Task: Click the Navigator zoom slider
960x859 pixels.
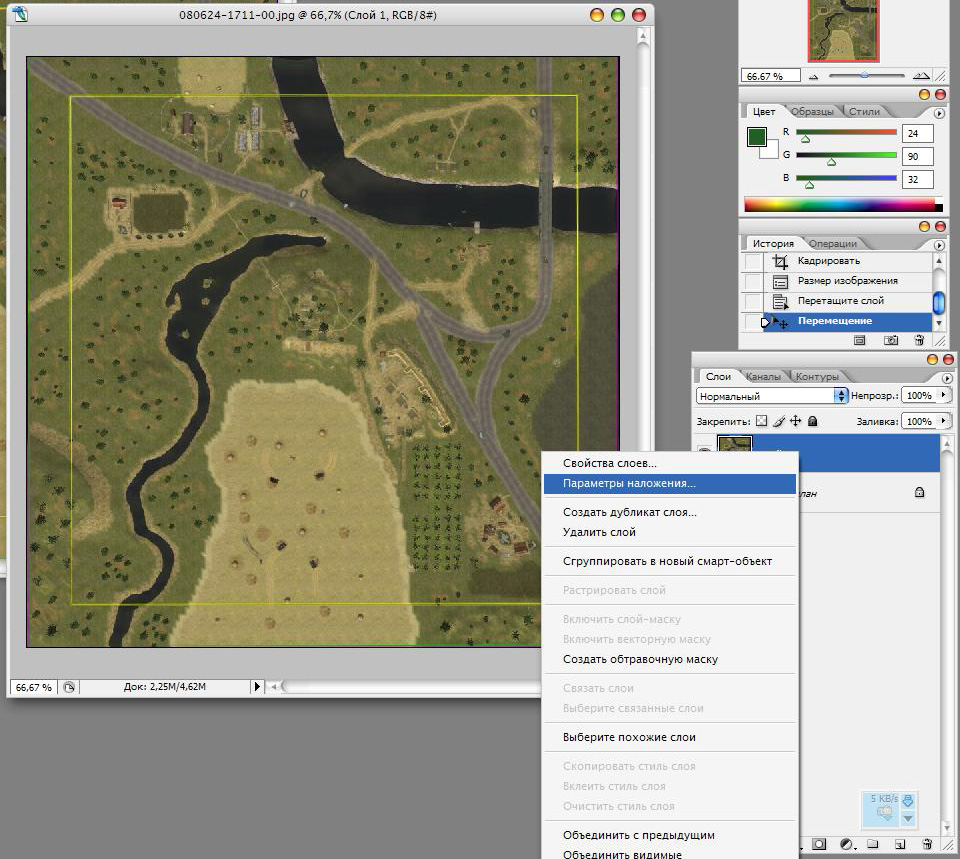Action: pyautogui.click(x=866, y=76)
